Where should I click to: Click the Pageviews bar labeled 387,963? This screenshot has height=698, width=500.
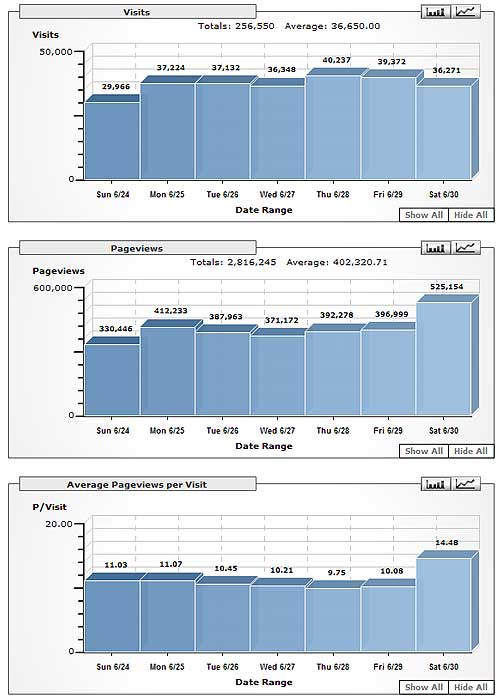pos(223,374)
